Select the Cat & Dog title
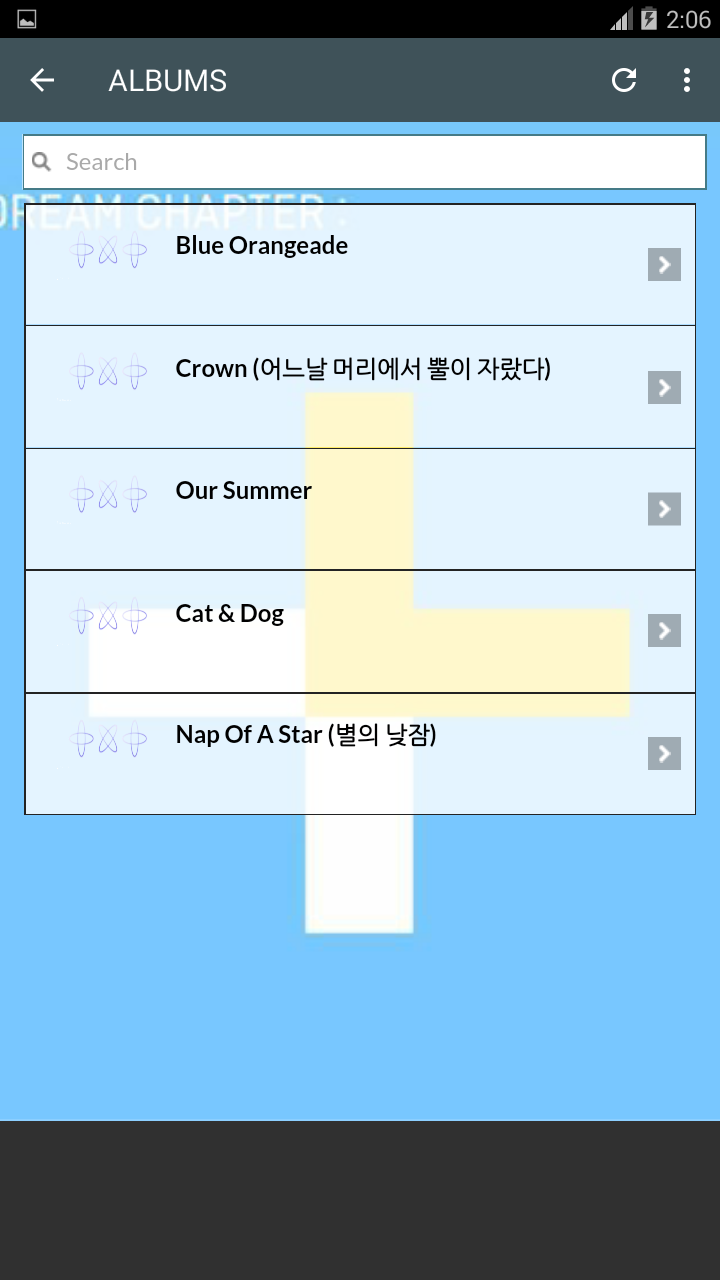 [230, 613]
